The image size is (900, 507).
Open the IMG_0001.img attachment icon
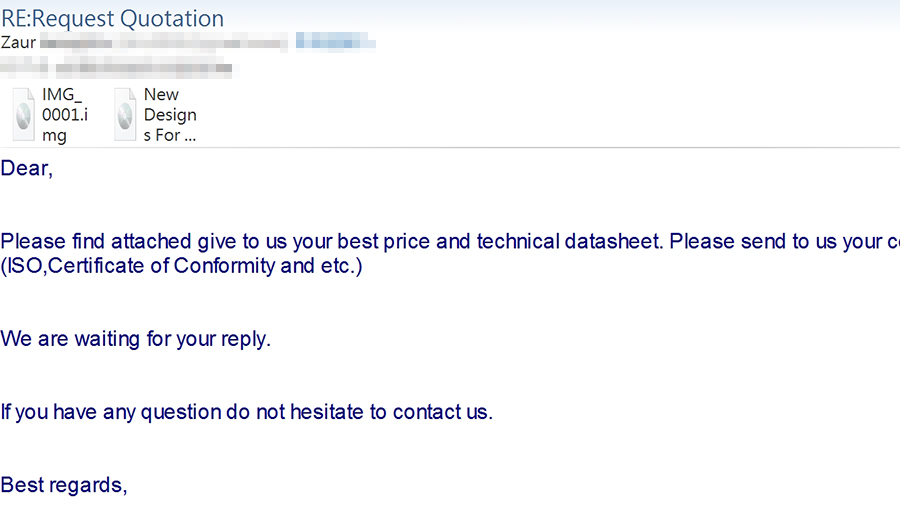[24, 114]
